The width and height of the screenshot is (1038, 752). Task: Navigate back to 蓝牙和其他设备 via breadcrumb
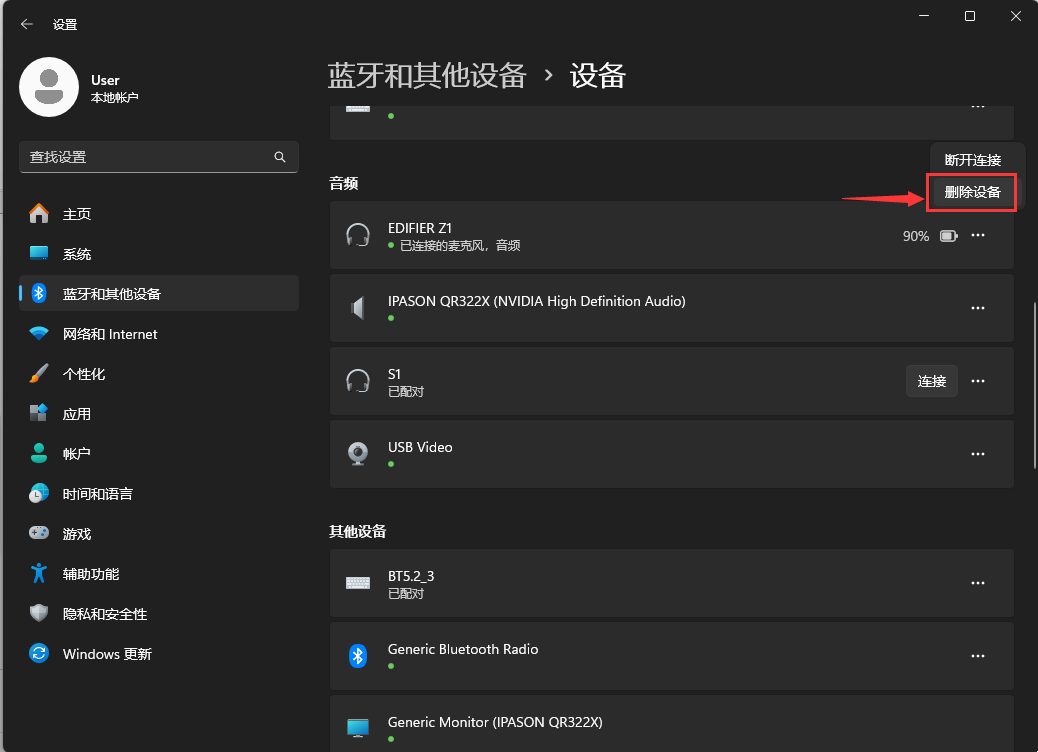click(x=427, y=75)
